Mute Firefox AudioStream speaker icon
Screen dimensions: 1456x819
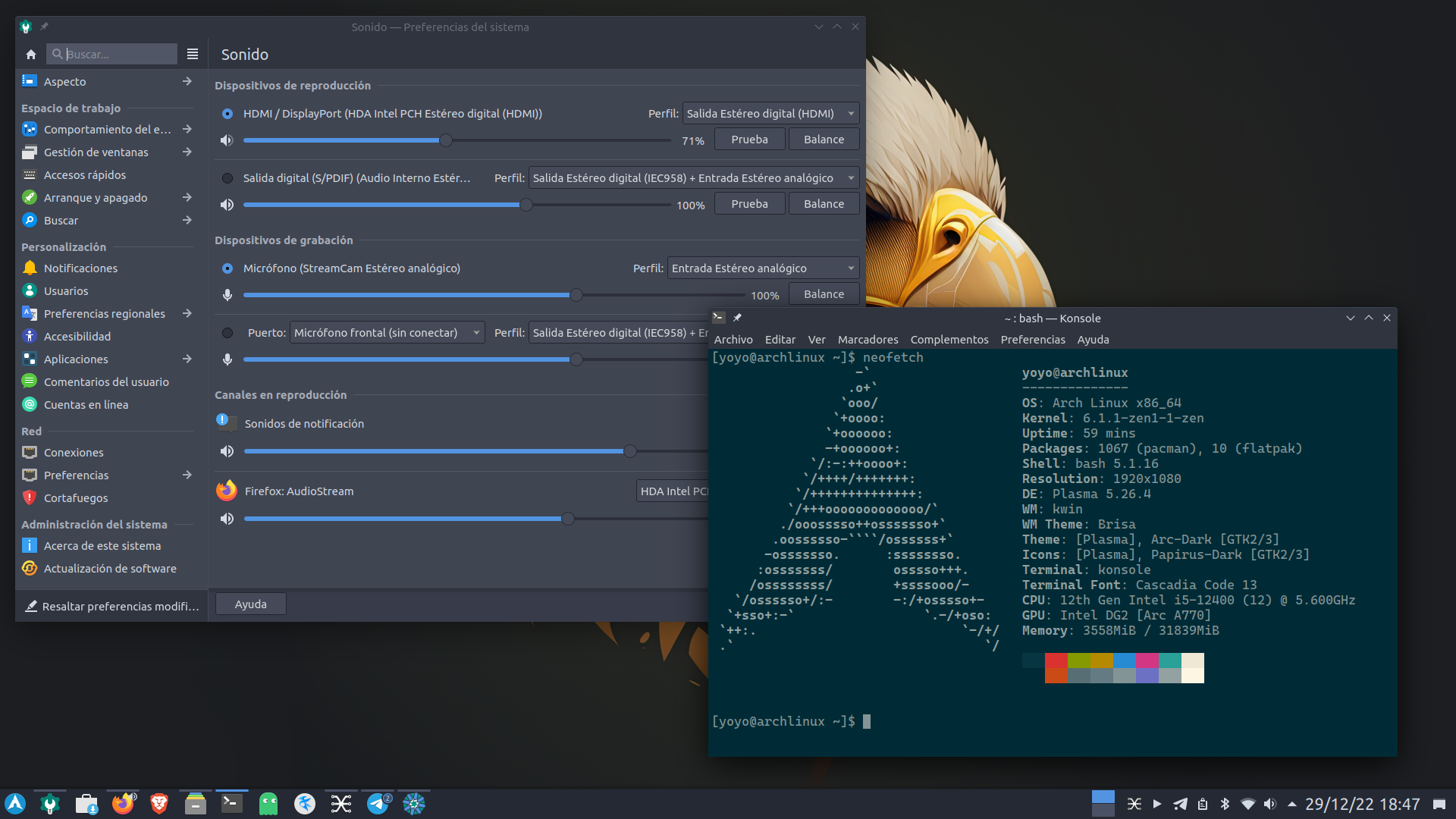tap(226, 519)
